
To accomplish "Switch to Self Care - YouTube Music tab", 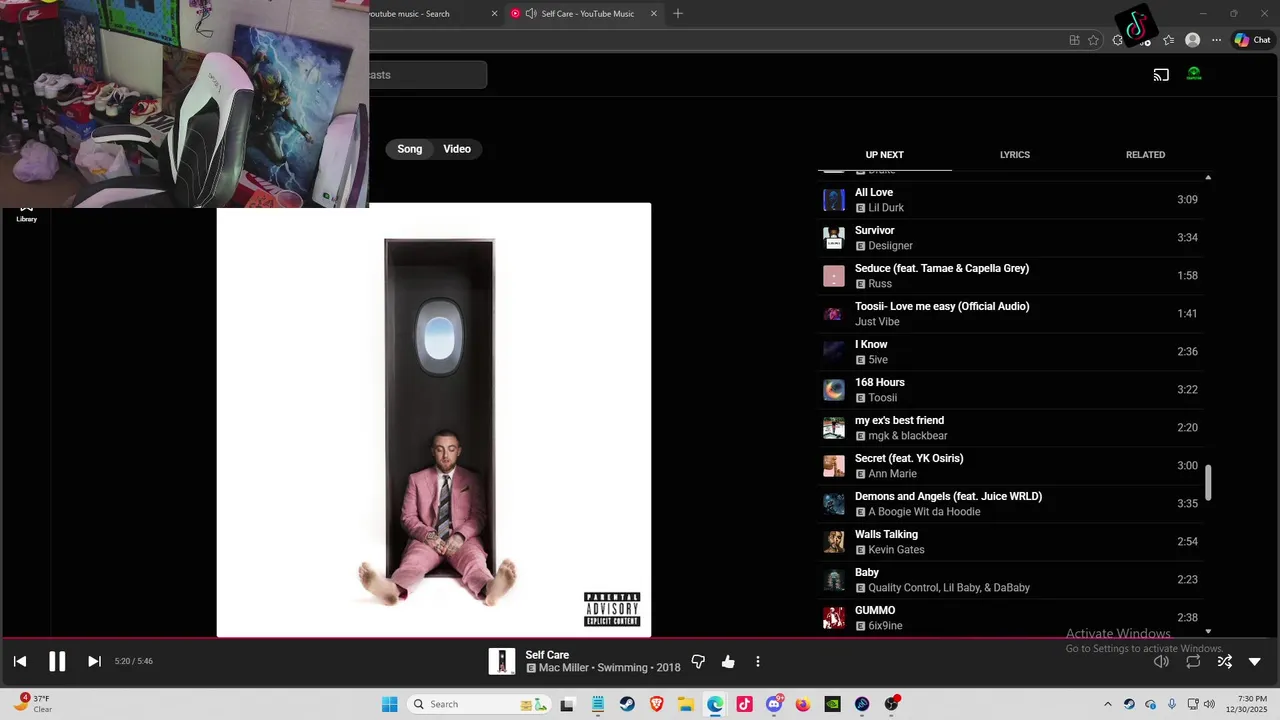I will point(583,14).
